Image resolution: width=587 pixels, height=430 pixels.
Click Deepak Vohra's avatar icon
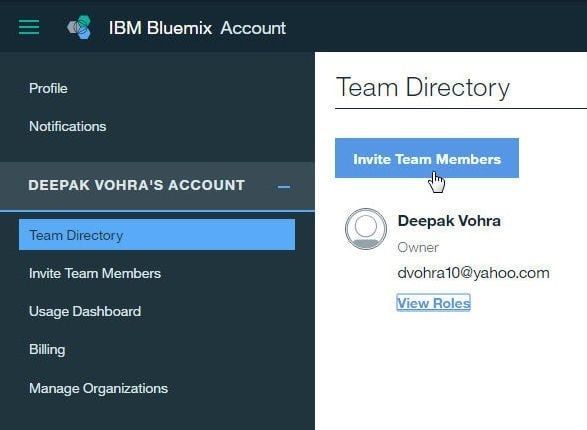pos(366,229)
